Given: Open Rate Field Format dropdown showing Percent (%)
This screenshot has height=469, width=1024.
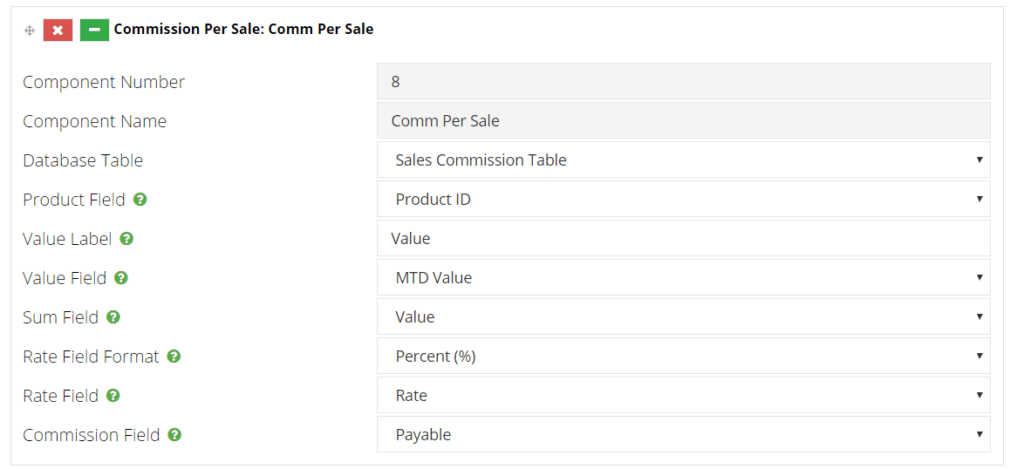Looking at the screenshot, I should (684, 356).
